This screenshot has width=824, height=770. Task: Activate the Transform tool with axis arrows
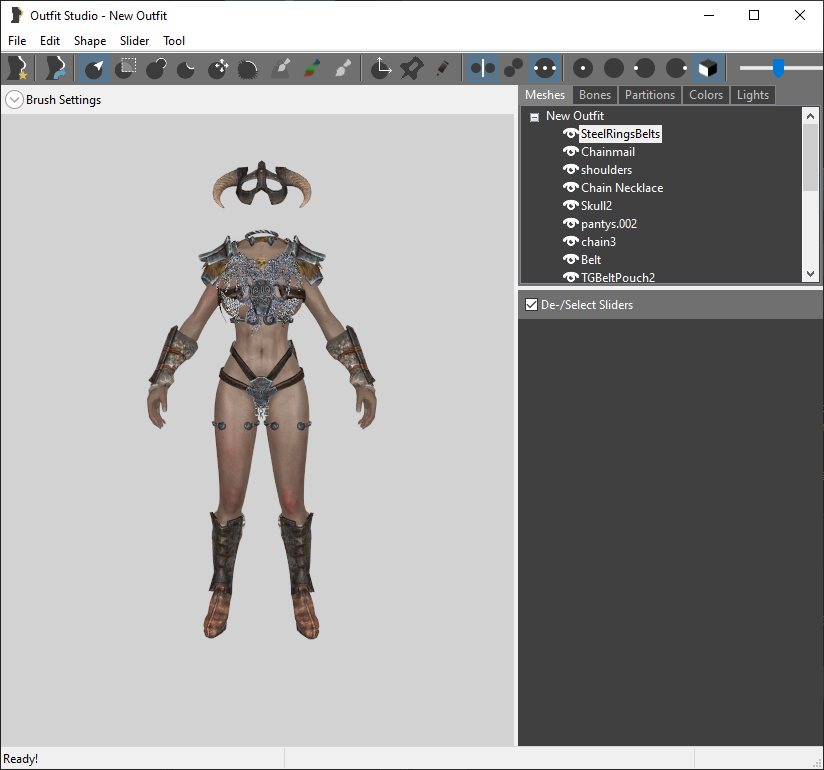[380, 68]
